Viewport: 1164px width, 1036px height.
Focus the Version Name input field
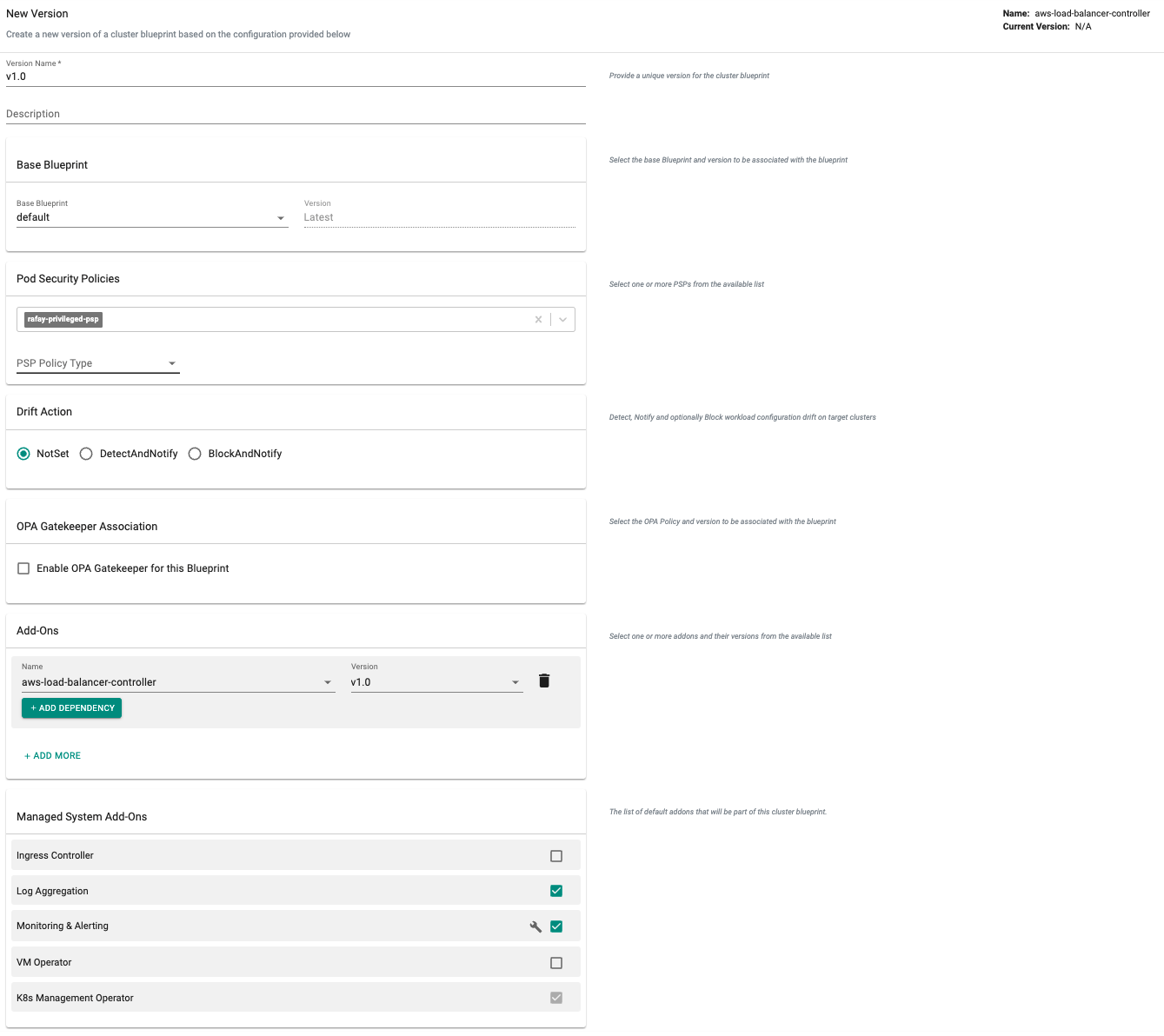coord(296,76)
